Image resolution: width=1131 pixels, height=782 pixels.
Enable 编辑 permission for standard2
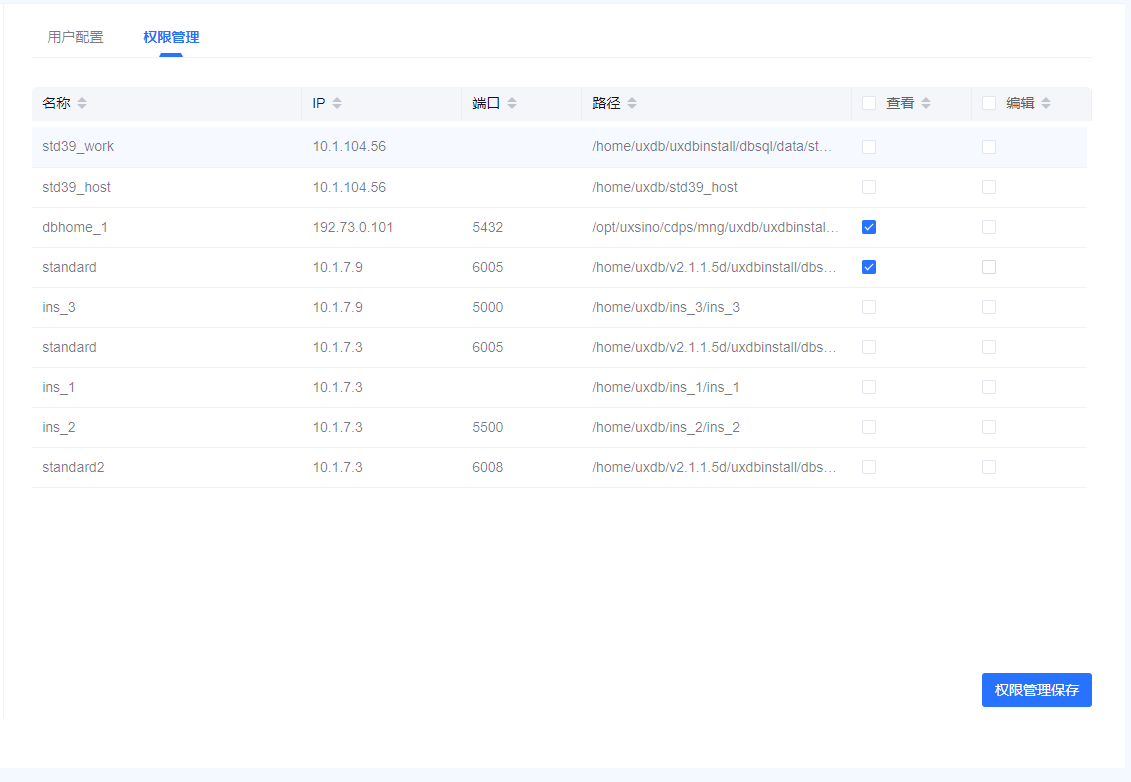[989, 467]
